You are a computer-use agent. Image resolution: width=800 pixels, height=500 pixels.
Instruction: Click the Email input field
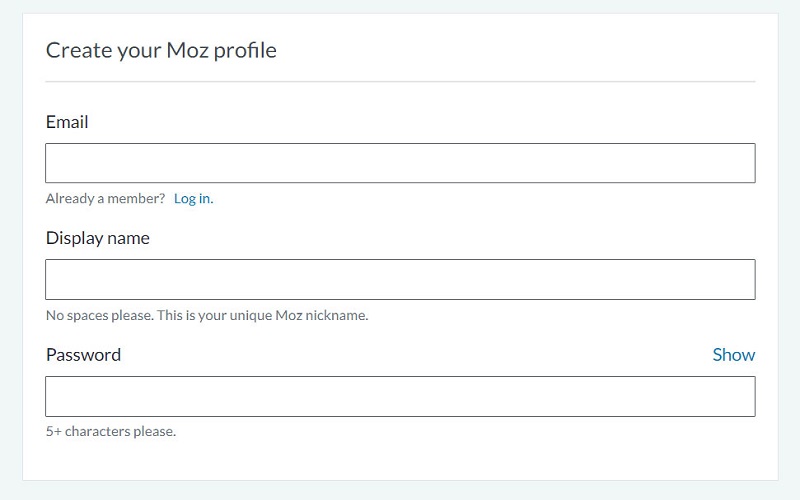[x=400, y=163]
